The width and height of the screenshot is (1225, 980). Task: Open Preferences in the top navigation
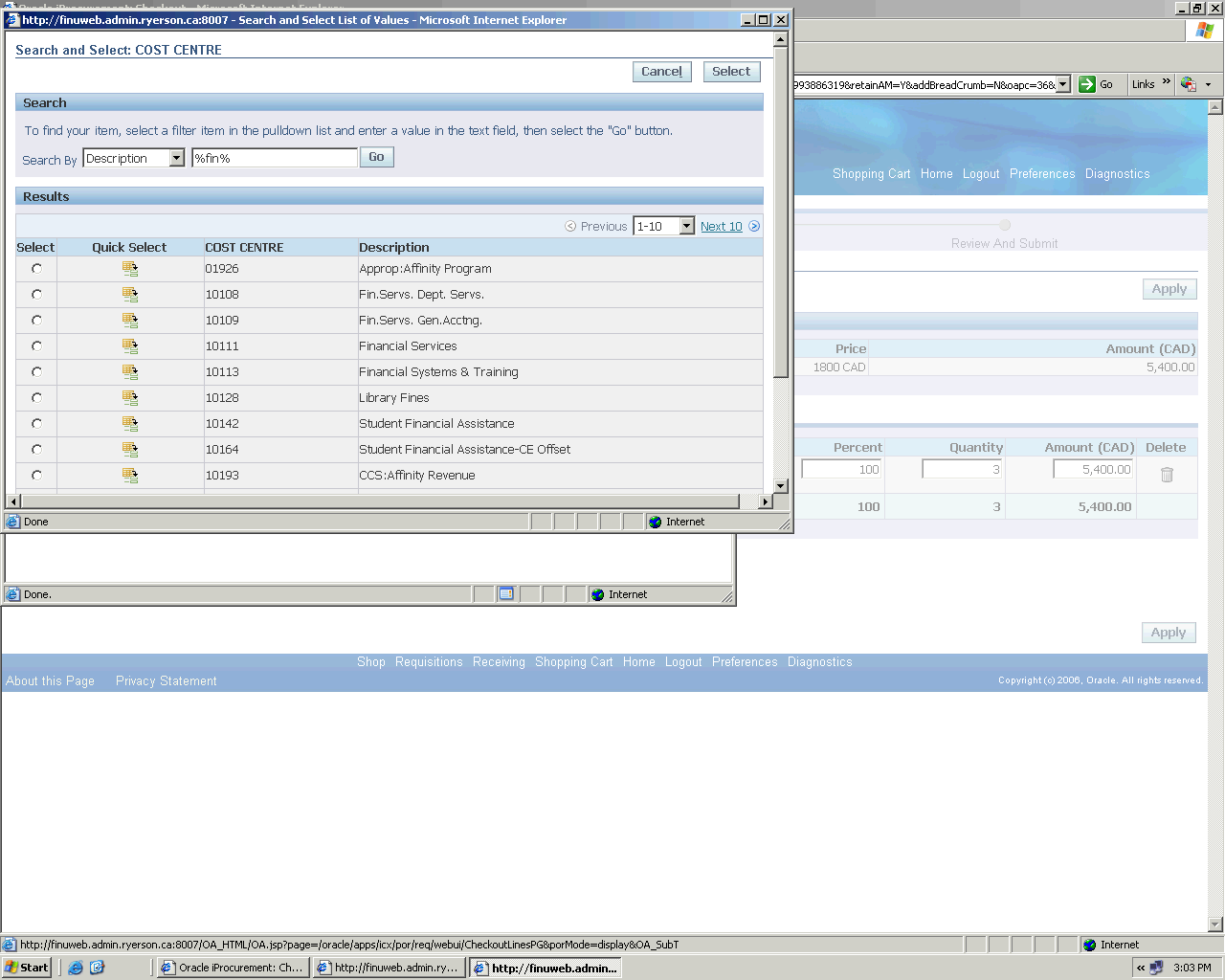(x=1041, y=174)
